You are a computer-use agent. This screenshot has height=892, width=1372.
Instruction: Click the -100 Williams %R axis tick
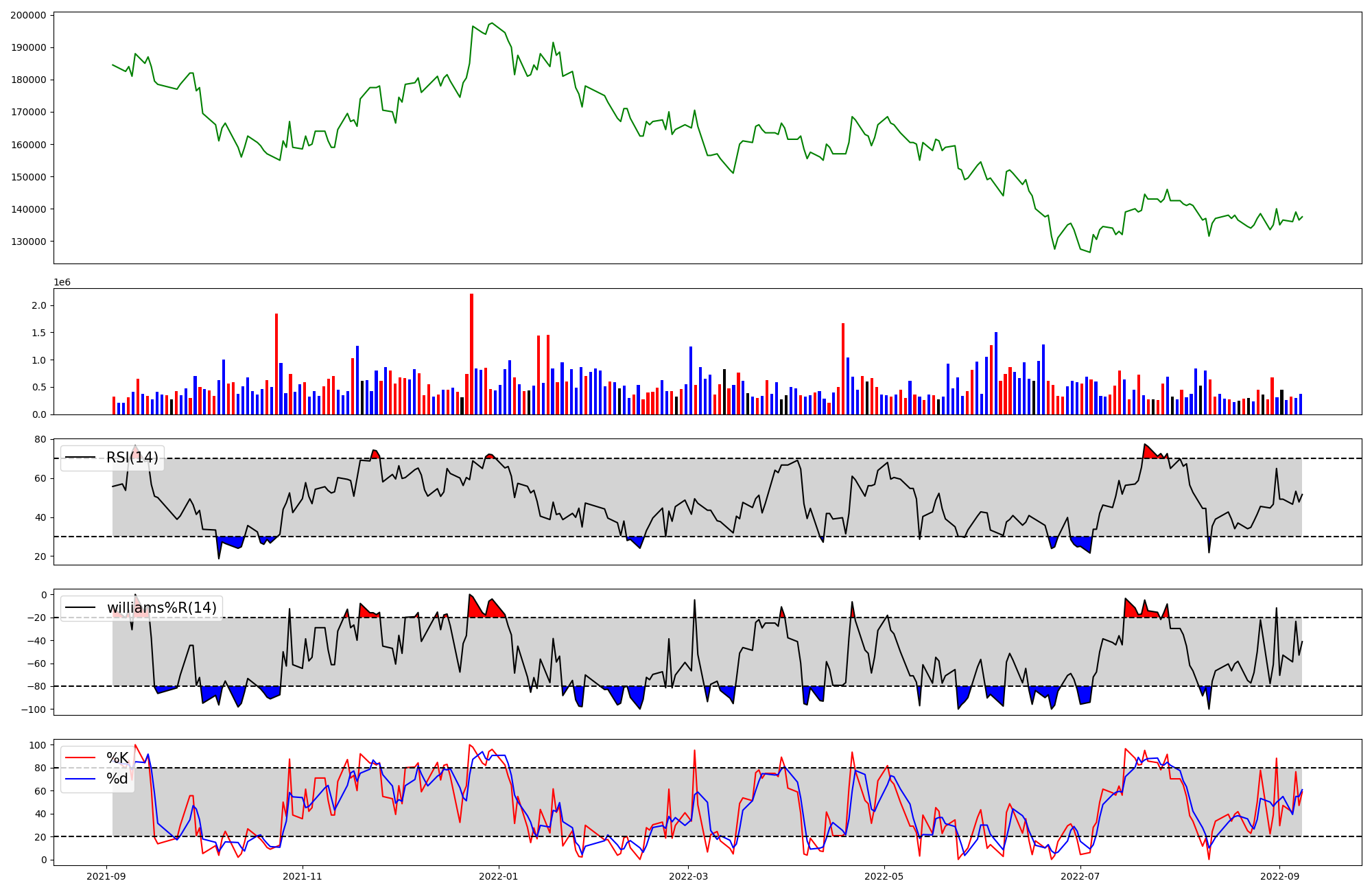coord(34,709)
